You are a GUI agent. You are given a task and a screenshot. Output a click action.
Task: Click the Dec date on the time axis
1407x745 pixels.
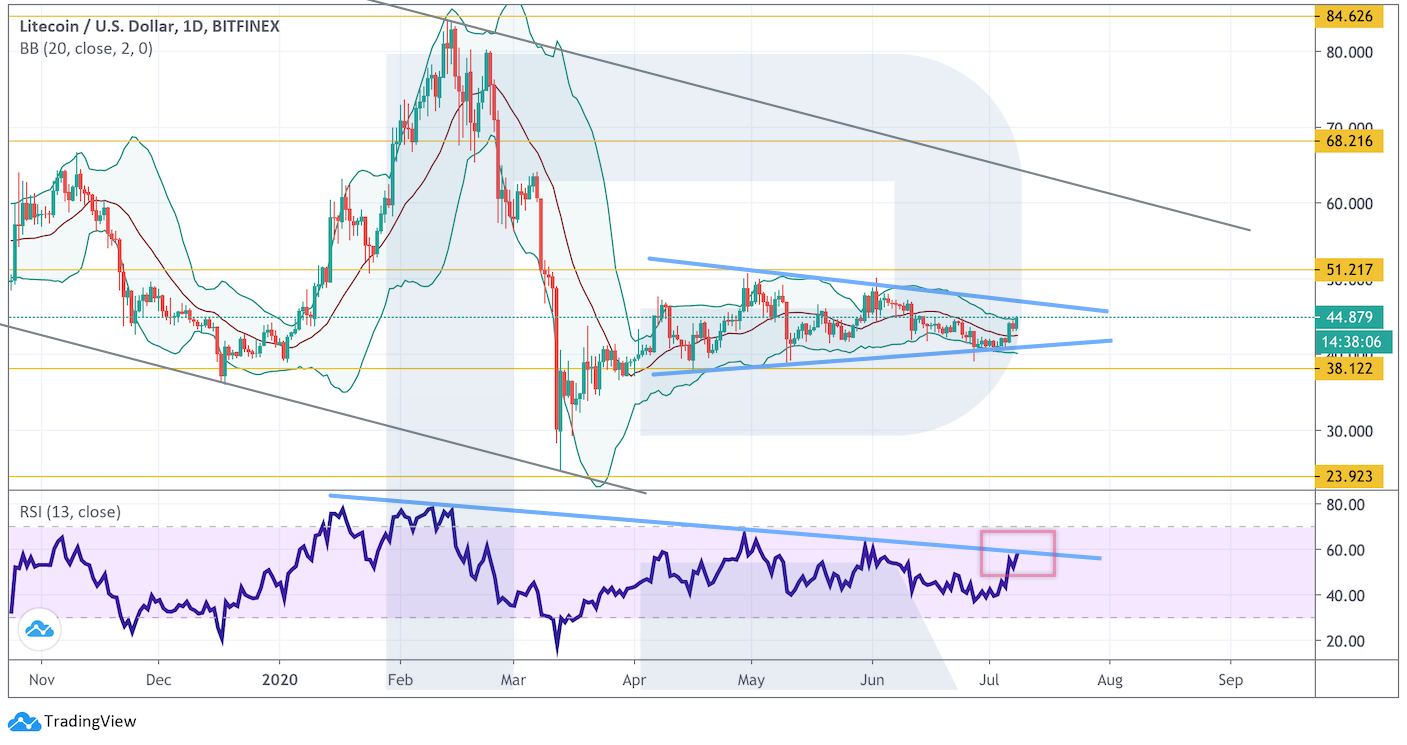(x=158, y=680)
